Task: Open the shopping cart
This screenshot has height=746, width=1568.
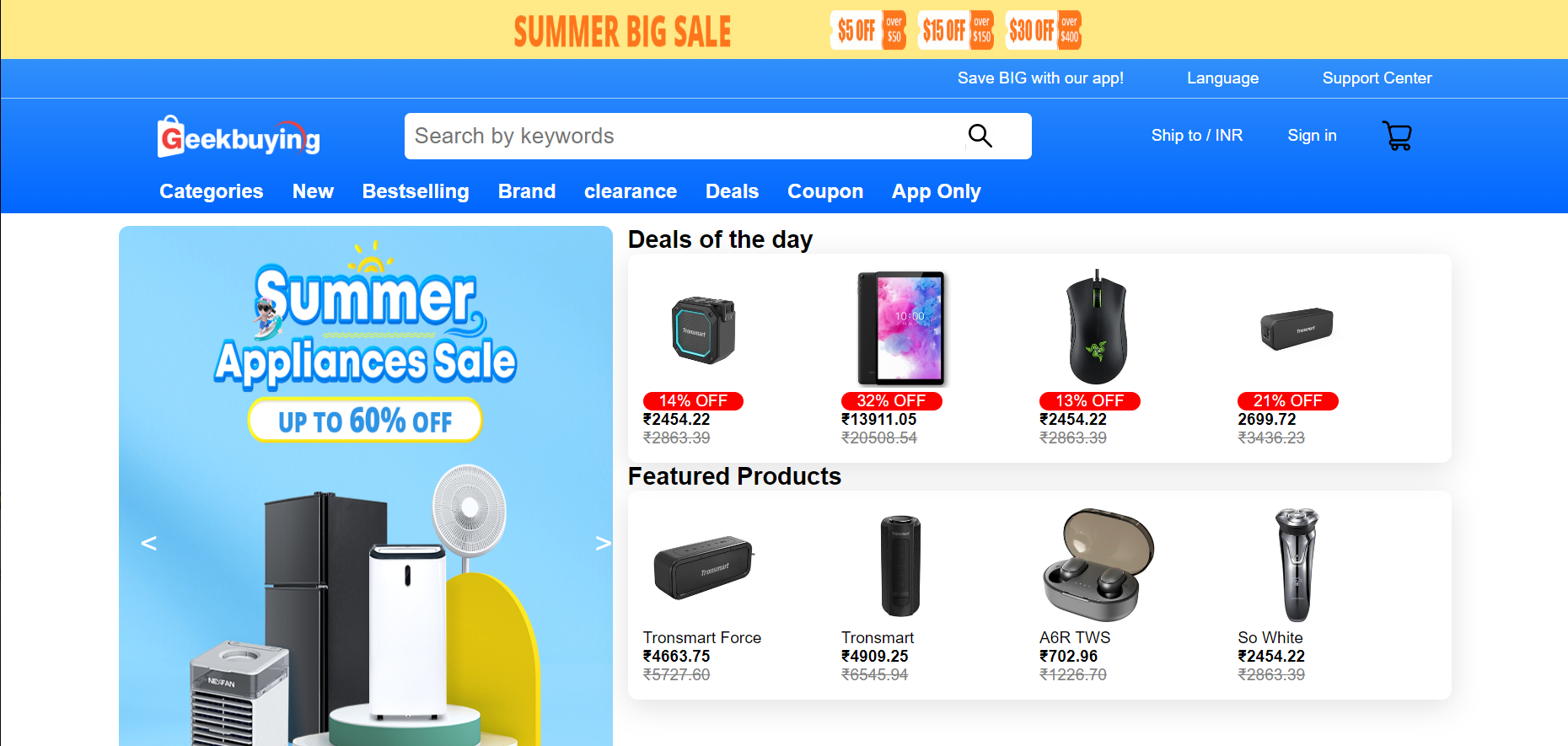Action: (1397, 136)
